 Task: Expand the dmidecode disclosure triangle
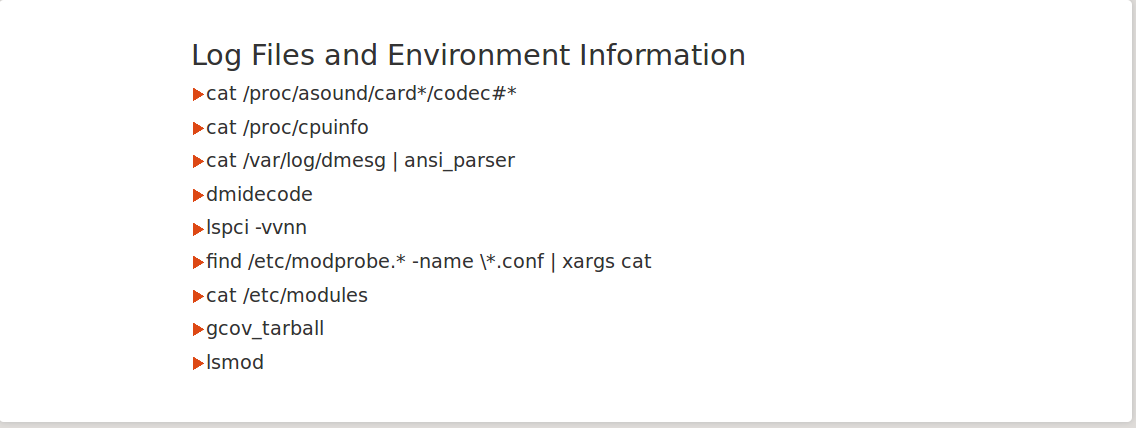[x=198, y=195]
